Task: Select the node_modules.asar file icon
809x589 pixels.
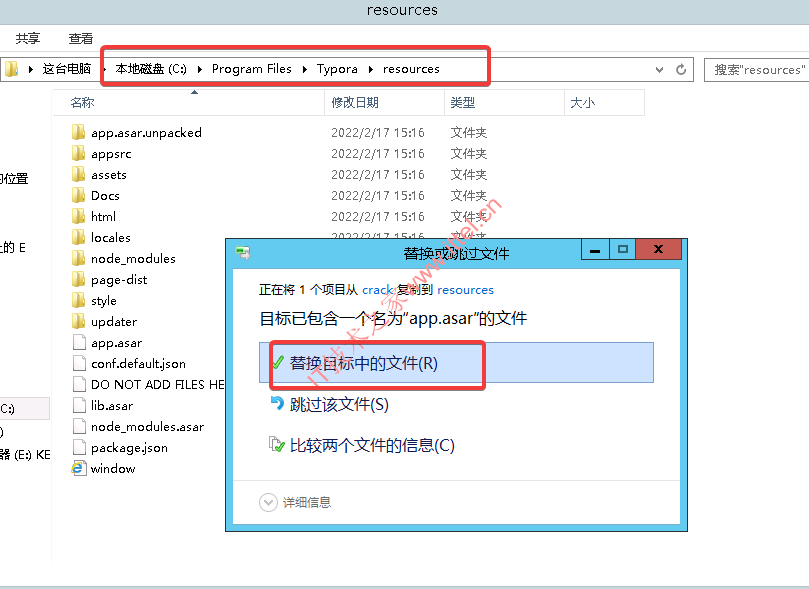Action: [79, 427]
